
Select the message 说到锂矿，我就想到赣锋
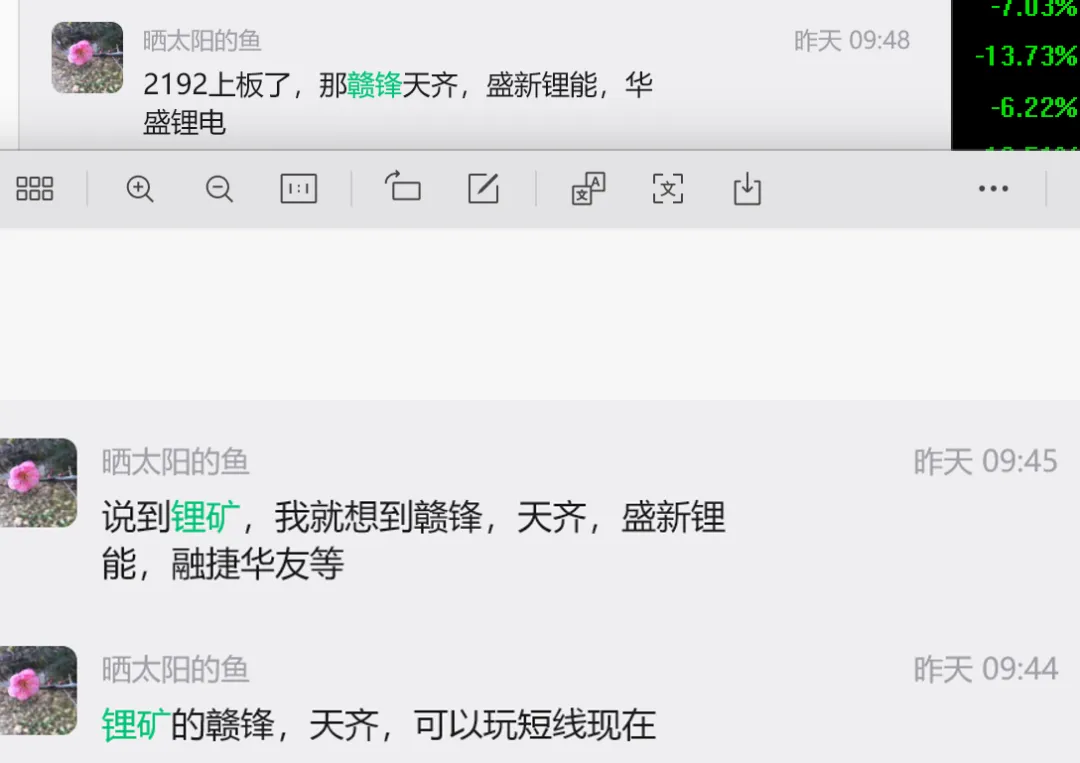click(x=413, y=541)
